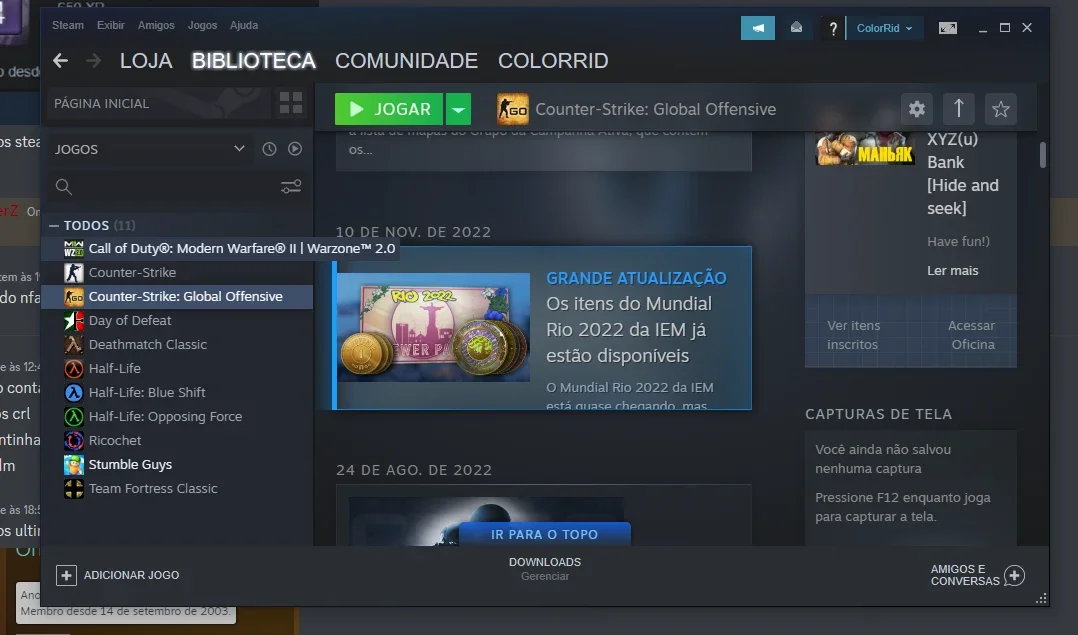This screenshot has height=635, width=1078.
Task: Click the plus icon for Adicionar Jogo
Action: 66,575
